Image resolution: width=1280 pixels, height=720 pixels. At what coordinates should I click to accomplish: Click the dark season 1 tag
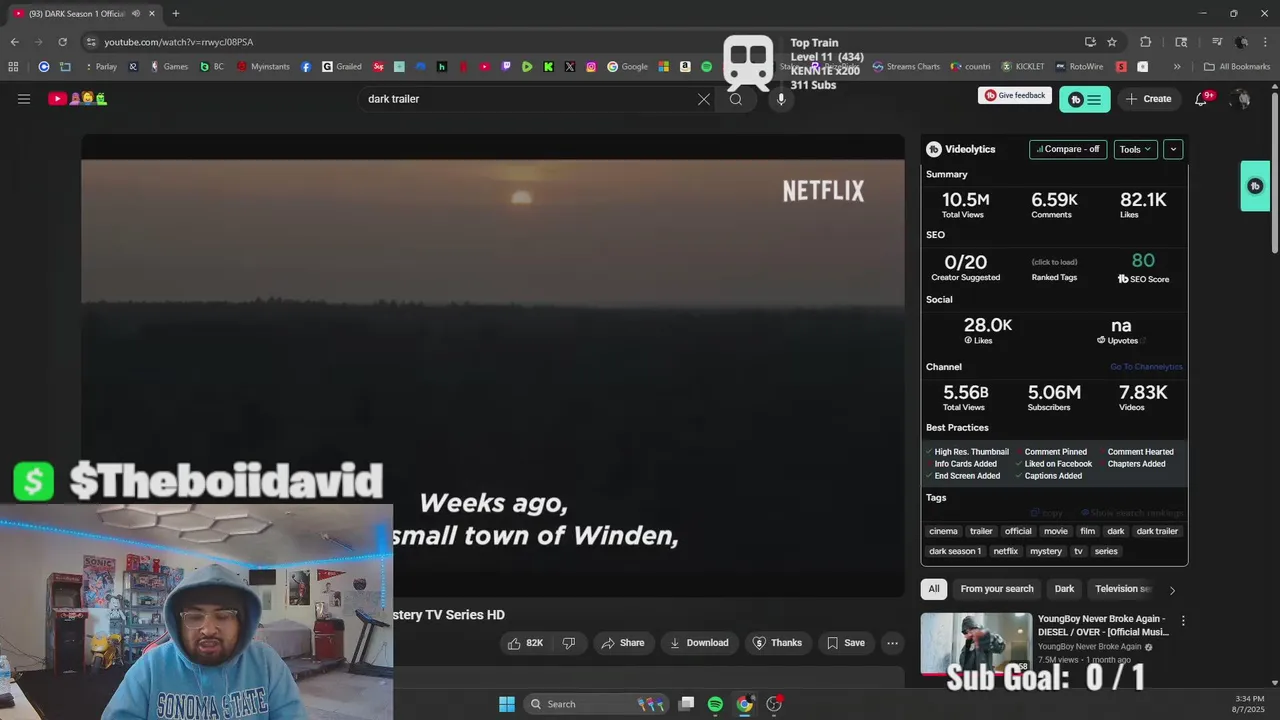(x=955, y=551)
